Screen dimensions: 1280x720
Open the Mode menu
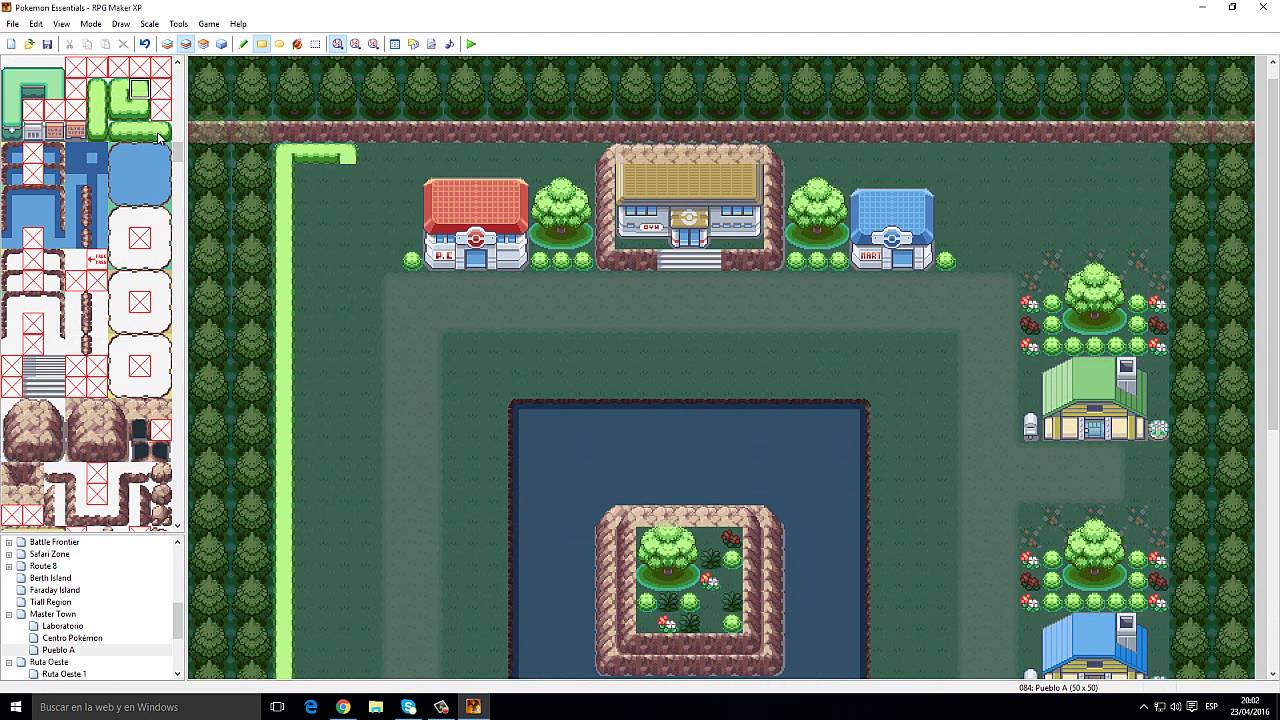pos(91,24)
